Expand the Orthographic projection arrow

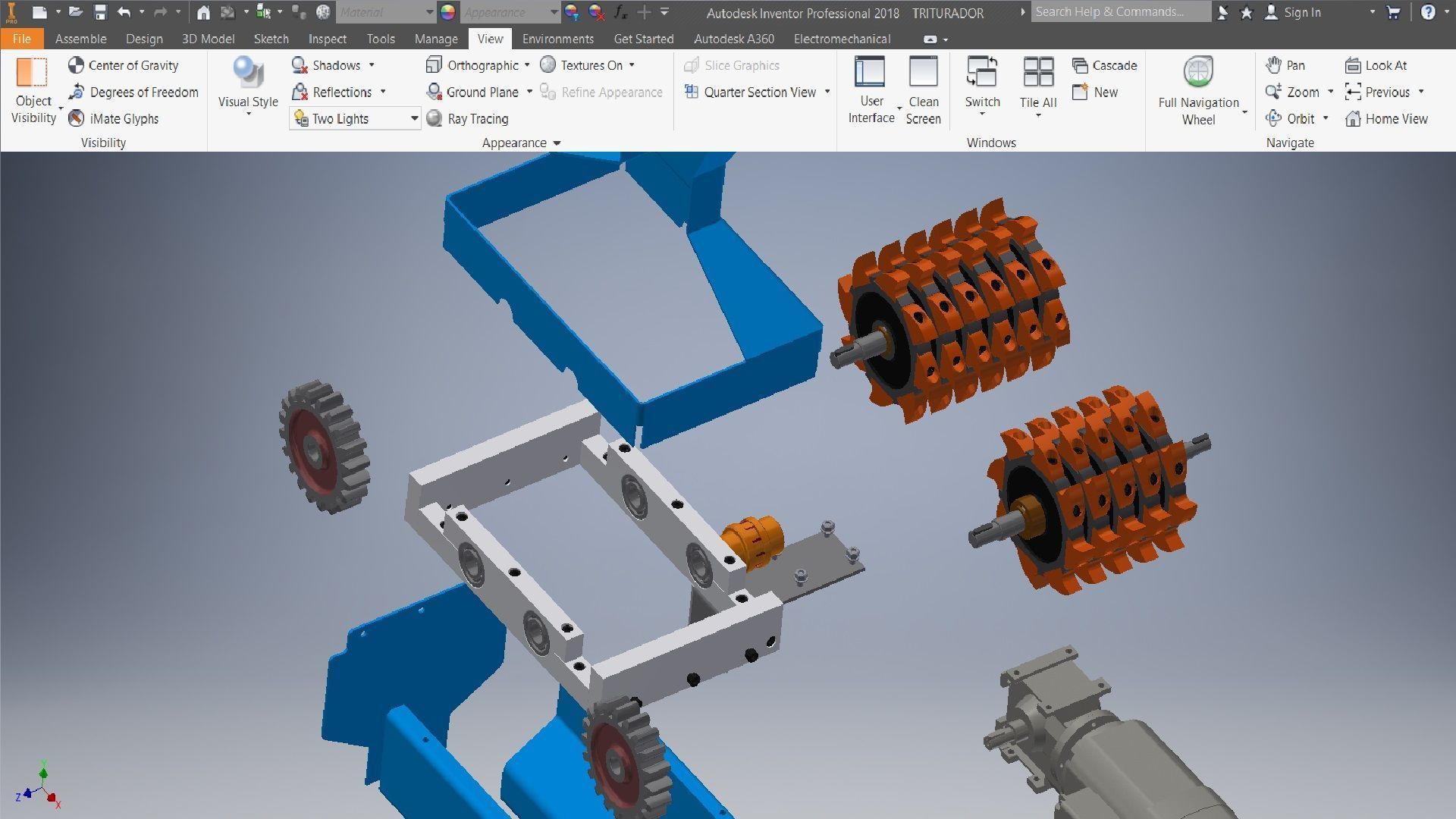527,65
